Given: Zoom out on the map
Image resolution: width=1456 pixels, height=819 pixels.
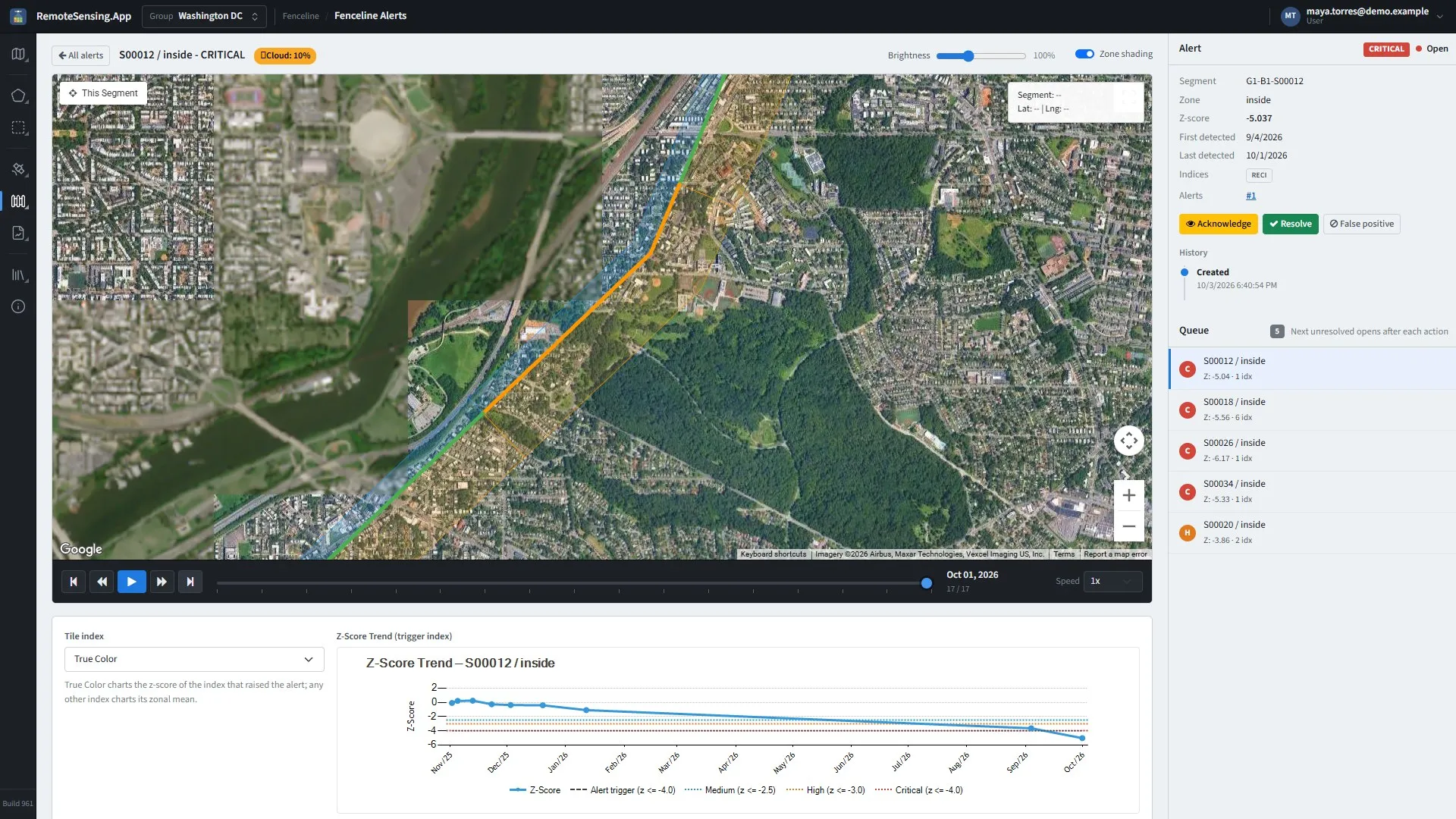Looking at the screenshot, I should tap(1128, 526).
